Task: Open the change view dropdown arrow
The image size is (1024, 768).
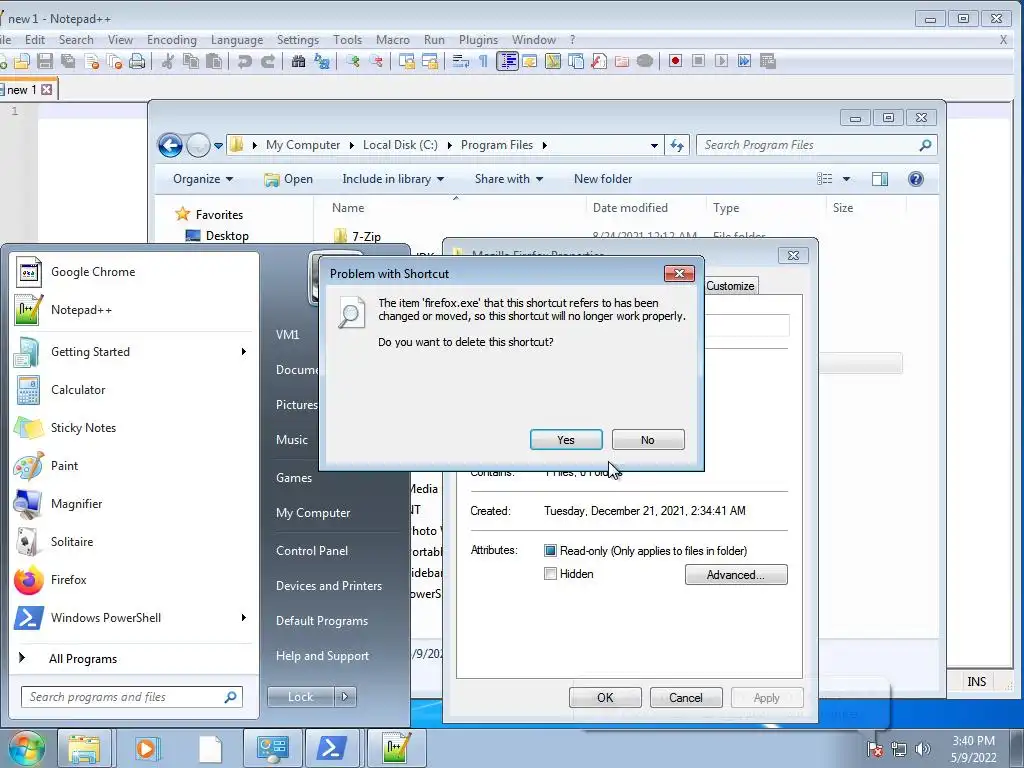Action: pyautogui.click(x=846, y=179)
